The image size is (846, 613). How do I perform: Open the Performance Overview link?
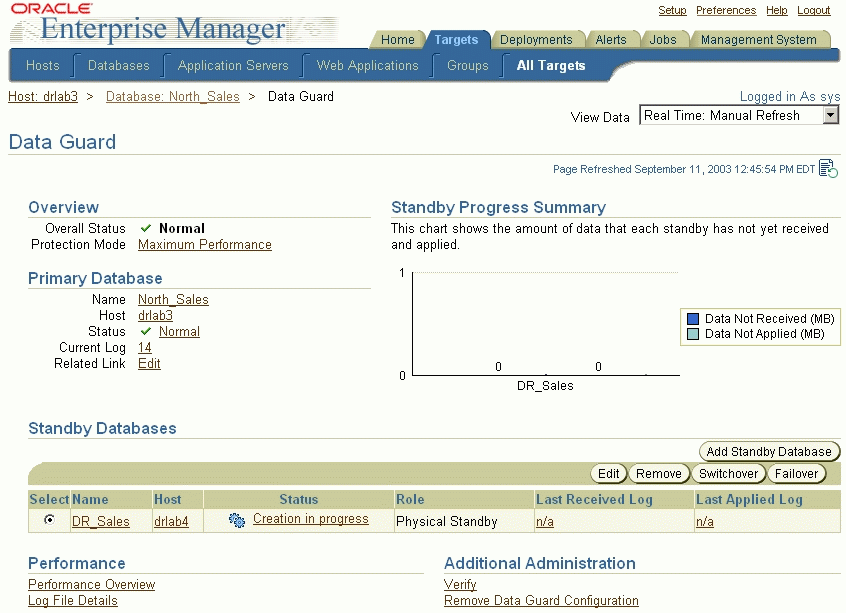(x=91, y=584)
